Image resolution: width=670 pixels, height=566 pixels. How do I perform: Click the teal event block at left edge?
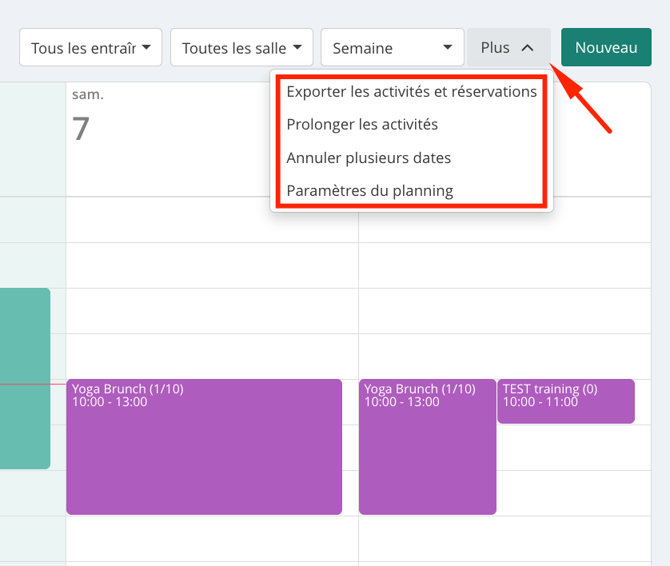tap(25, 378)
